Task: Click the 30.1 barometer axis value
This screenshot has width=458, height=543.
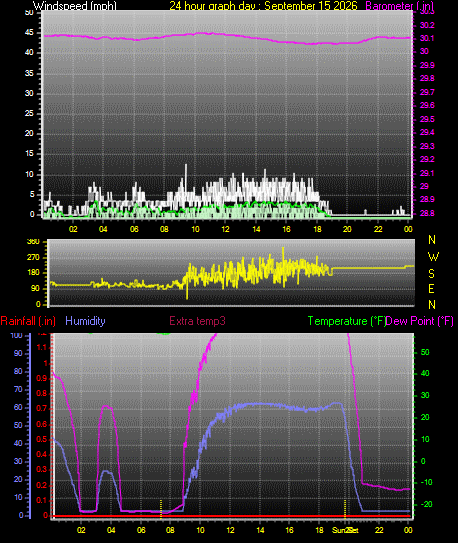Action: pyautogui.click(x=427, y=38)
